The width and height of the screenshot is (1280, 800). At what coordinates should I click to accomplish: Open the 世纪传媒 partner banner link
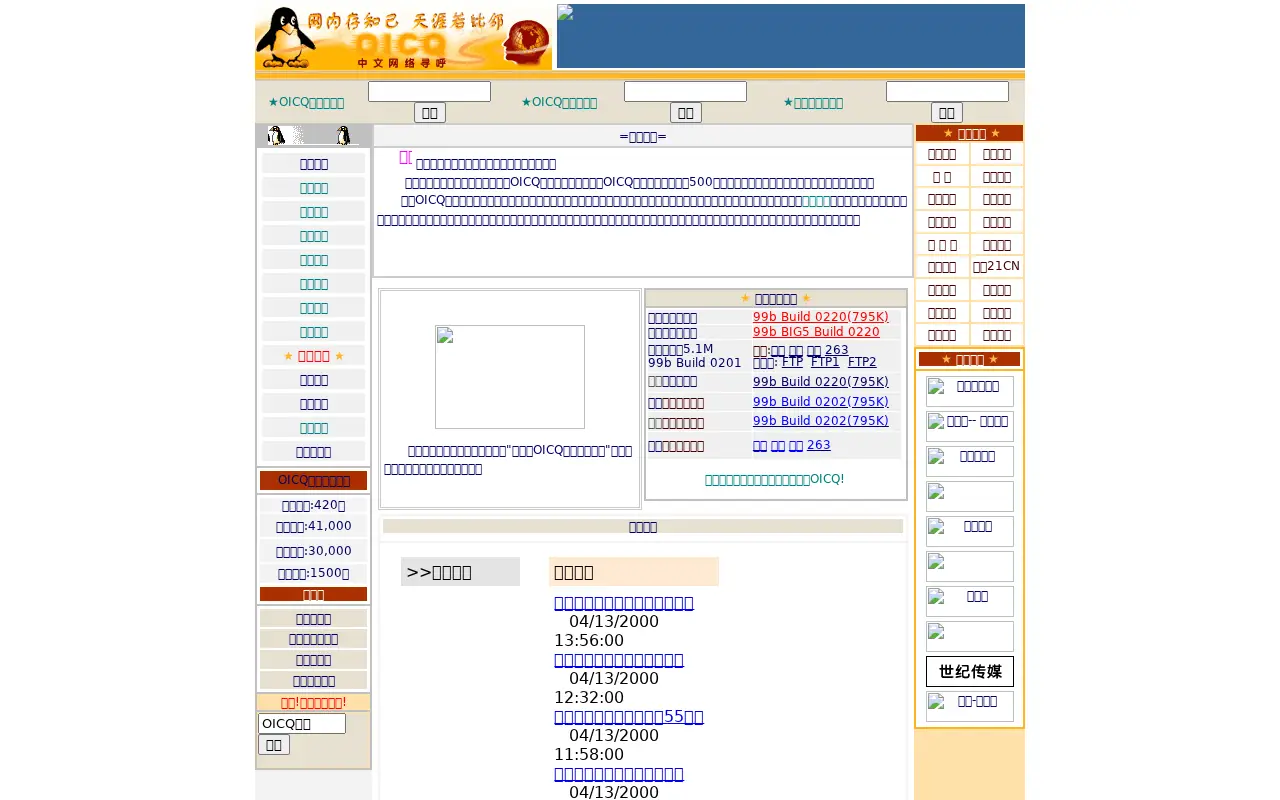[x=970, y=671]
